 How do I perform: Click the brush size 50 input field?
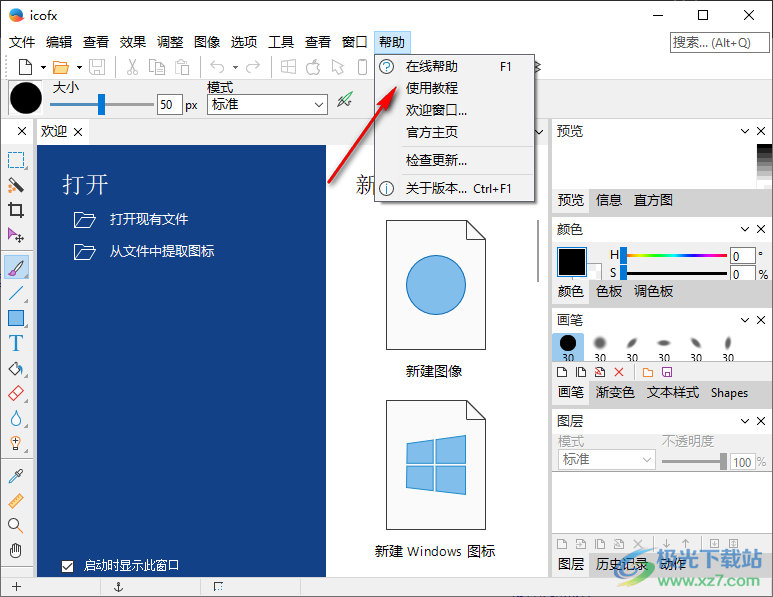(x=170, y=105)
